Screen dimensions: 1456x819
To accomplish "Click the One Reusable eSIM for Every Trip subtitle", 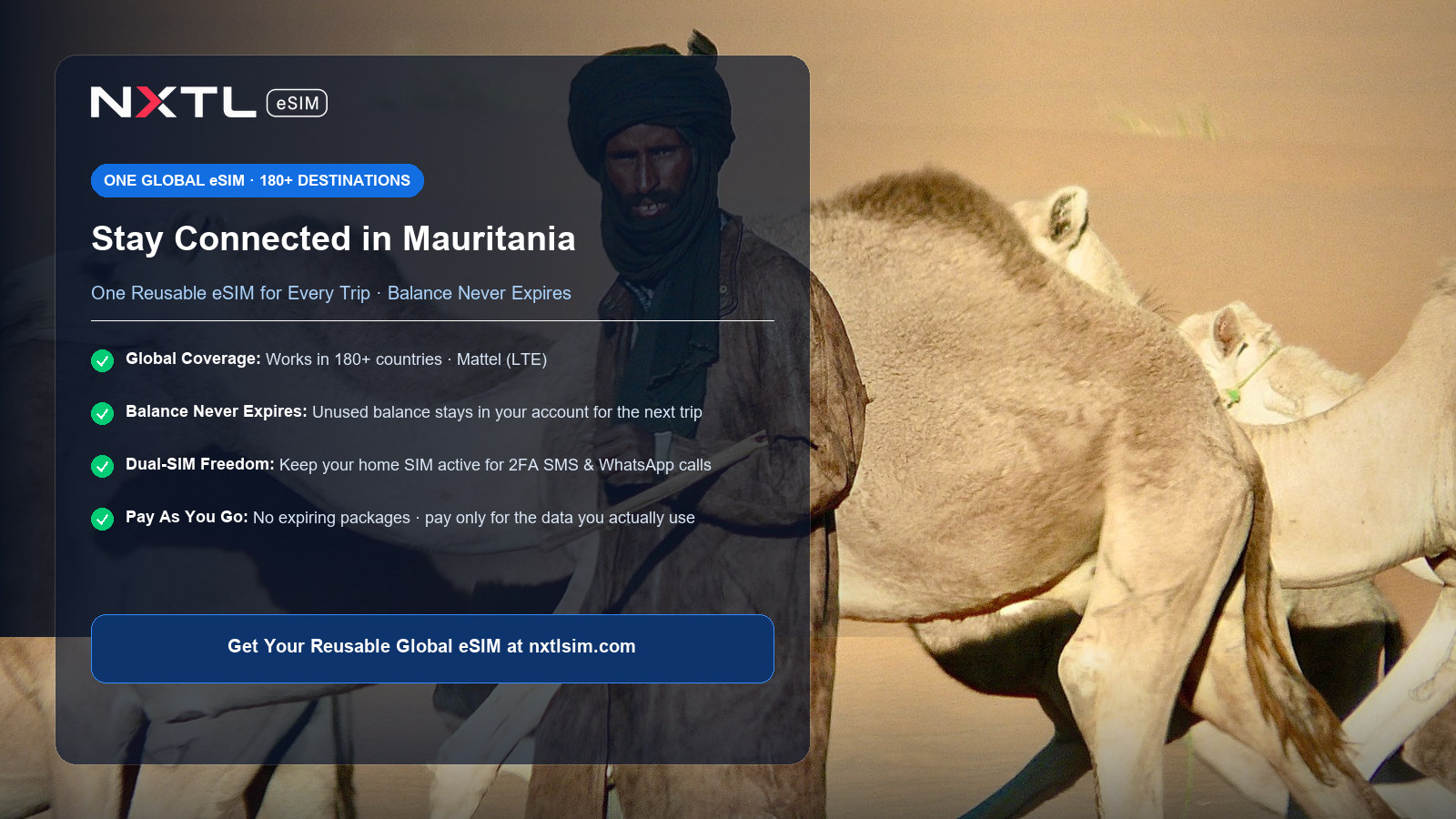I will pyautogui.click(x=331, y=293).
